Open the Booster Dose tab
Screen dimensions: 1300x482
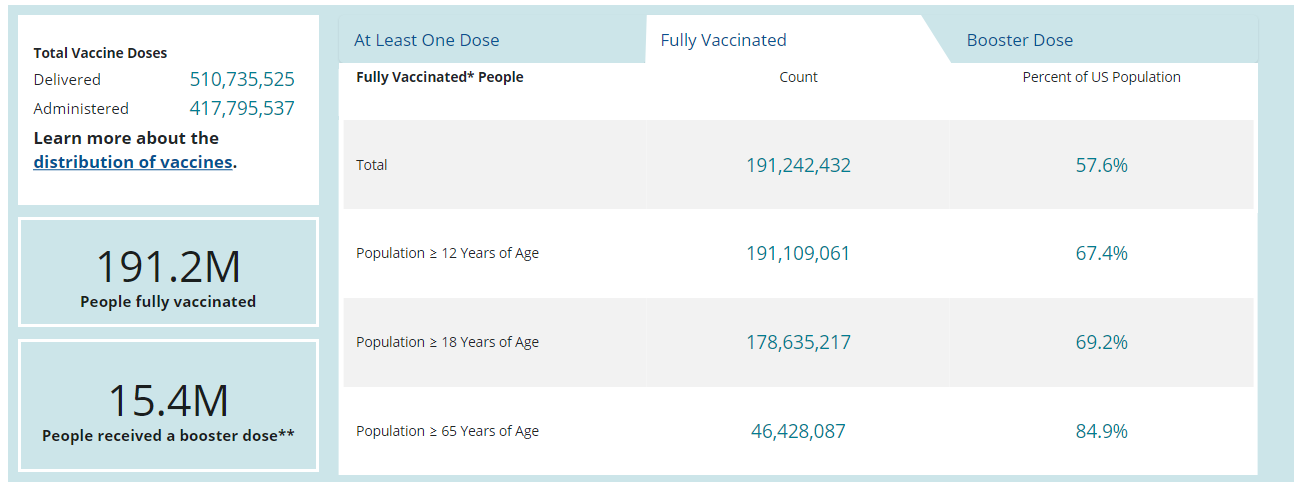(x=1019, y=40)
